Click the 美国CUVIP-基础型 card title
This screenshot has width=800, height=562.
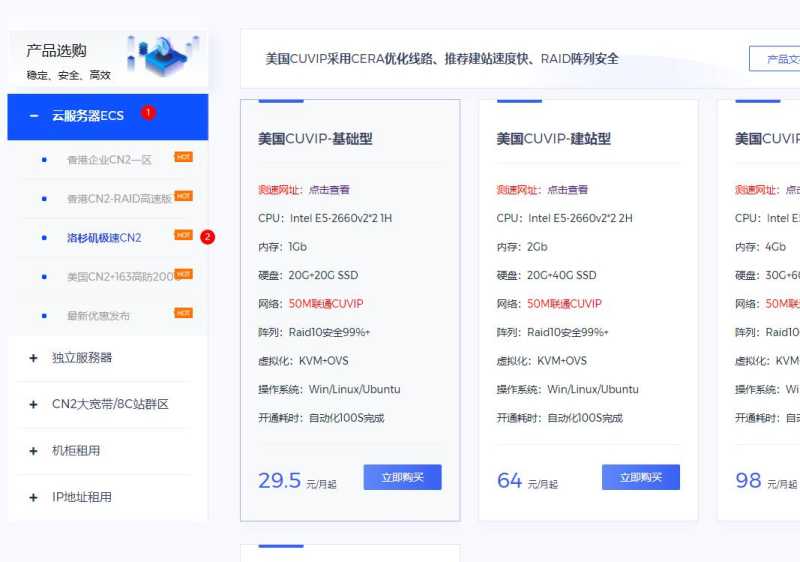pos(315,139)
